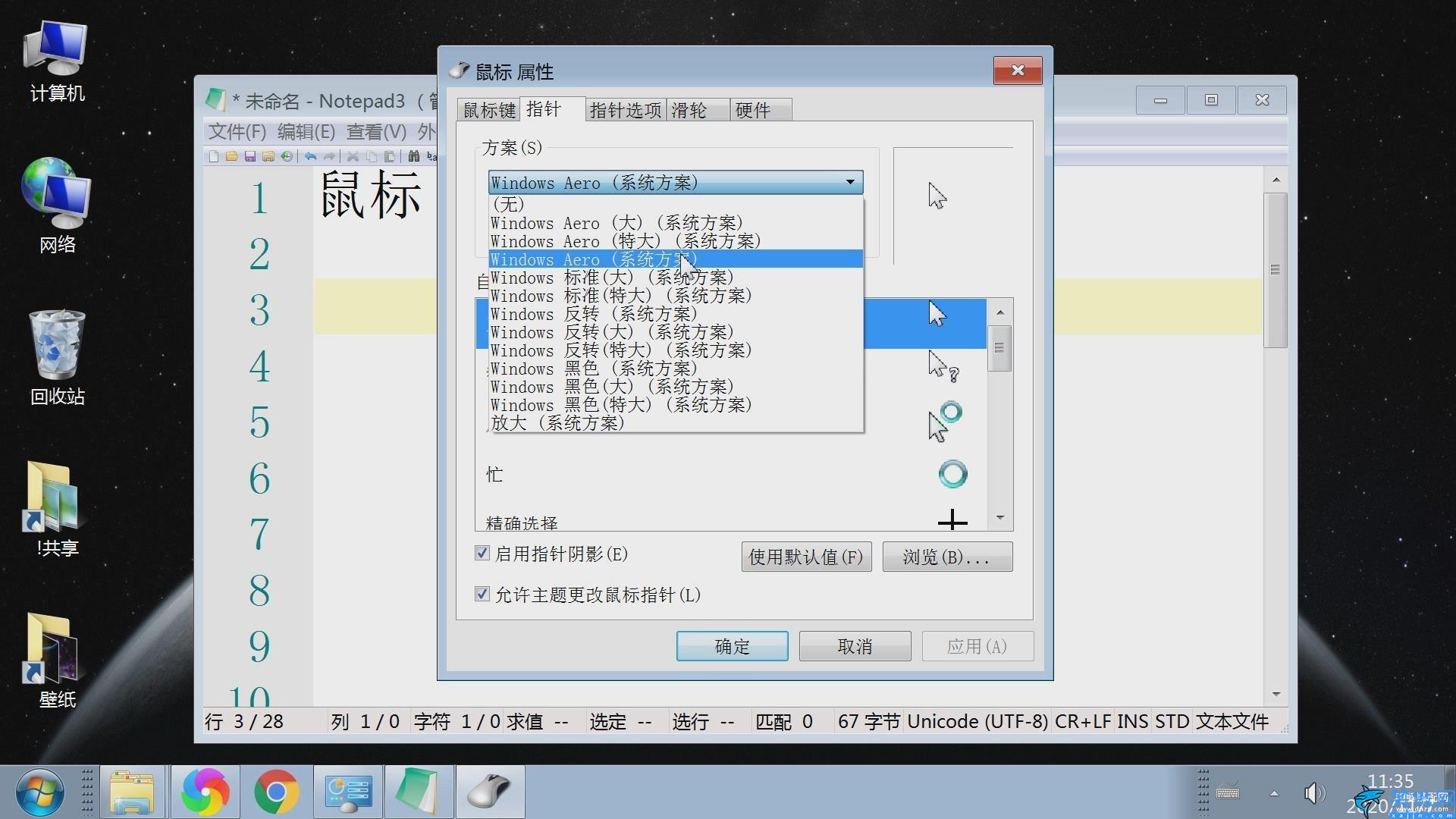Viewport: 1456px width, 819px height.
Task: Click 滑轮 tab in mouse properties
Action: 695,110
